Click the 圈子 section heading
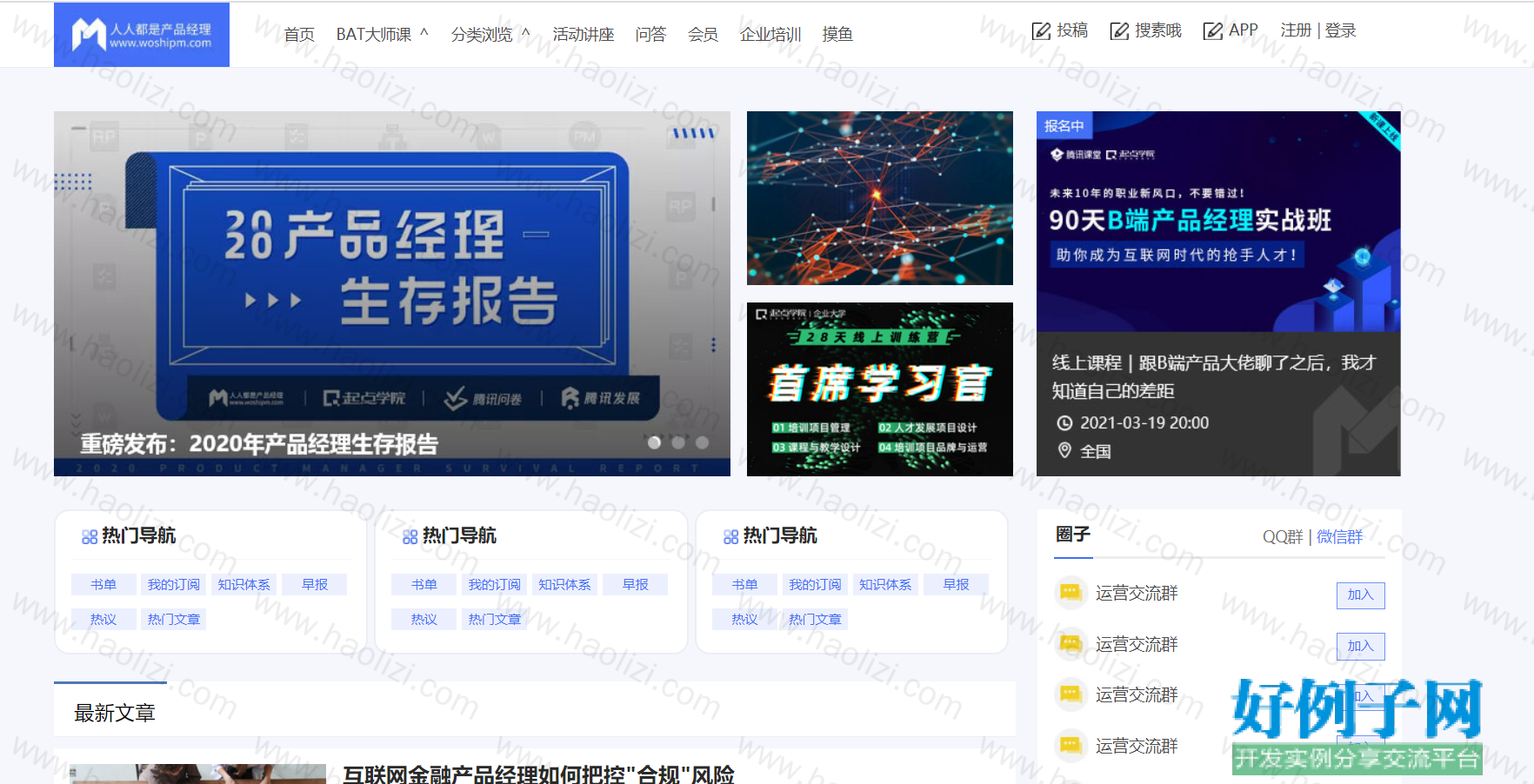The image size is (1534, 784). pyautogui.click(x=1073, y=534)
